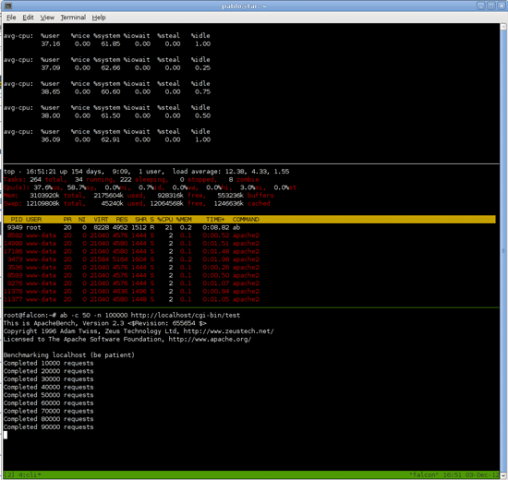Open the File menu

tap(11, 17)
